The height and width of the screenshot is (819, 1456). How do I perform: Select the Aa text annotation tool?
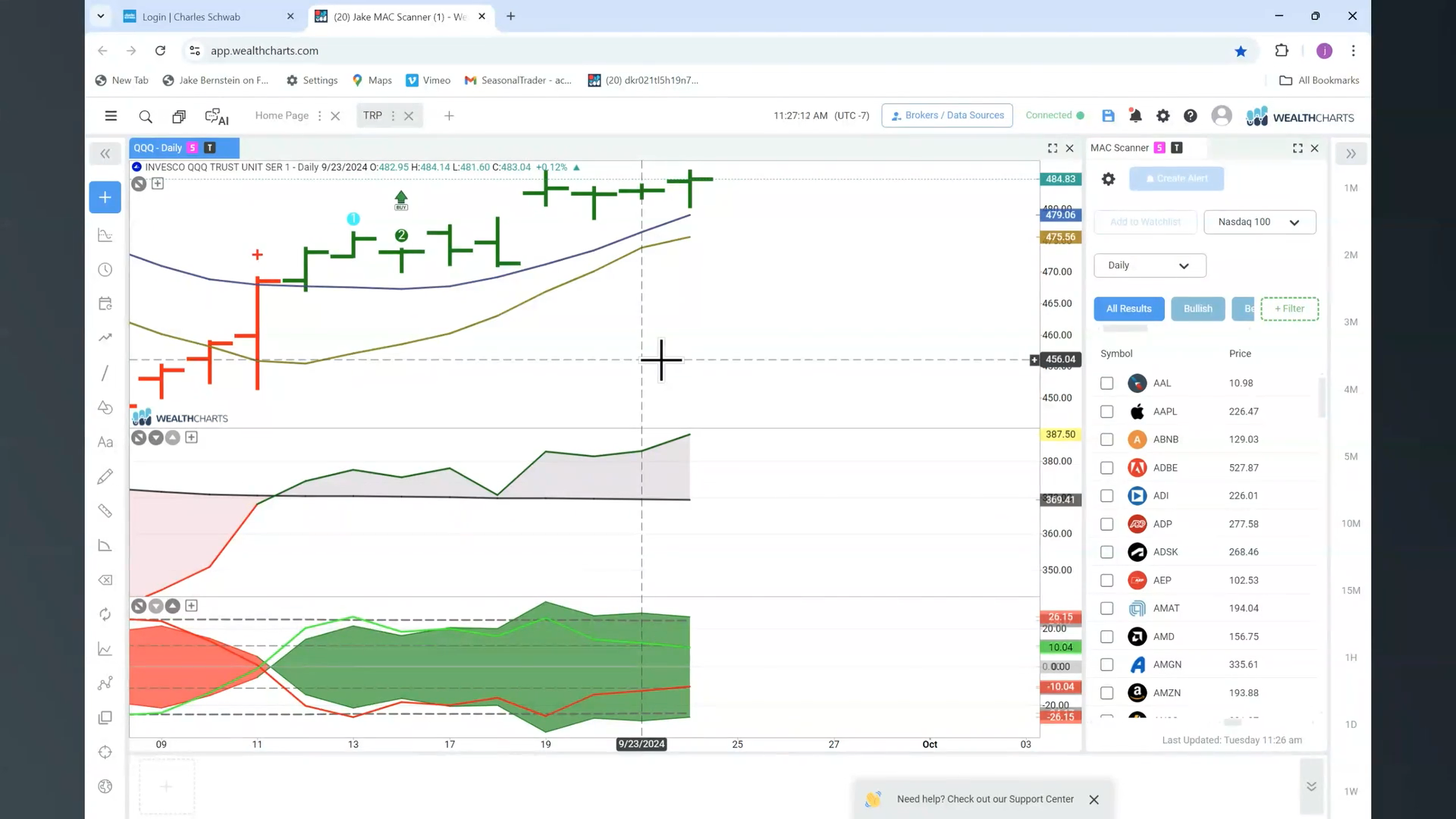click(x=105, y=442)
